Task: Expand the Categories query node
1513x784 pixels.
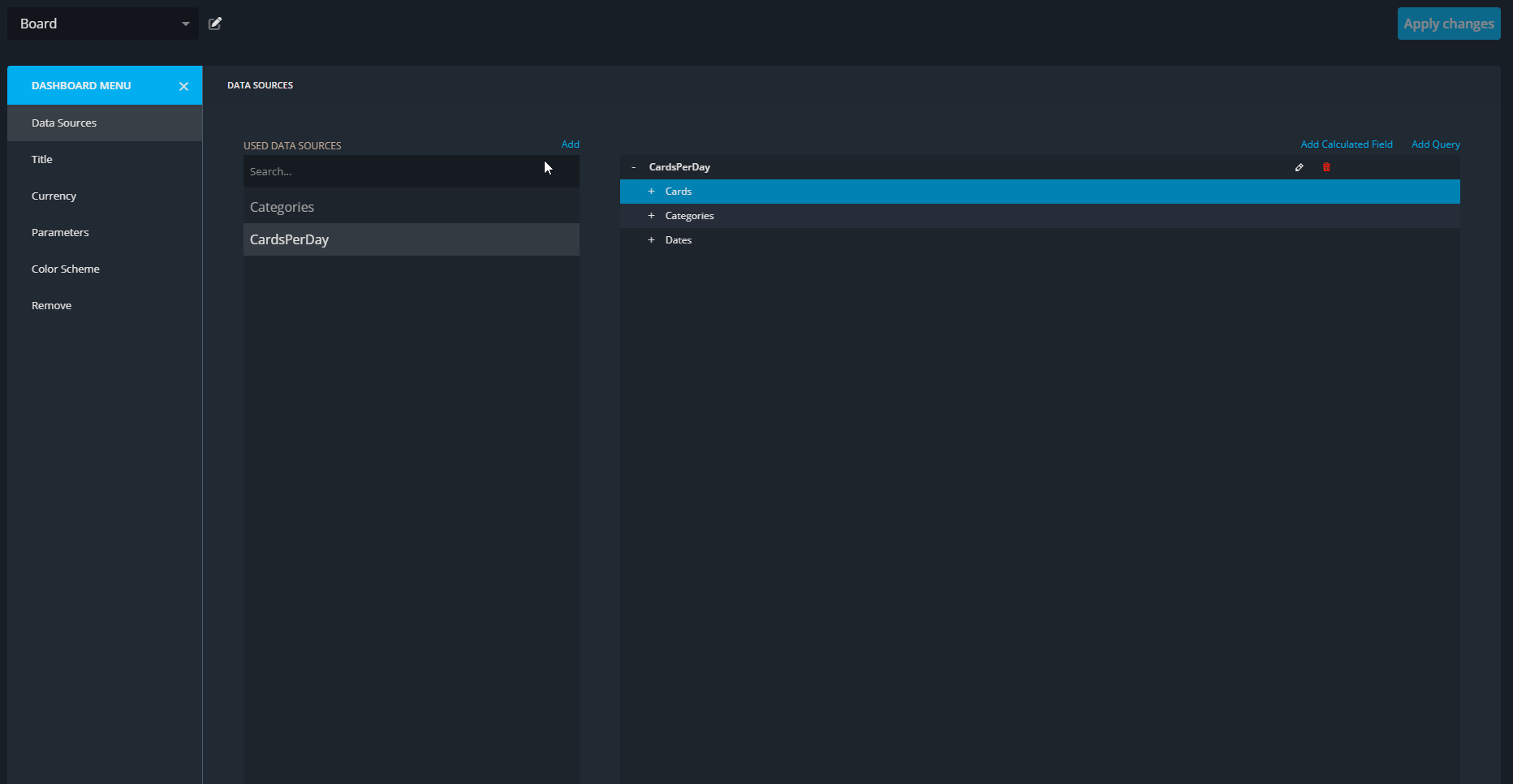Action: (651, 216)
